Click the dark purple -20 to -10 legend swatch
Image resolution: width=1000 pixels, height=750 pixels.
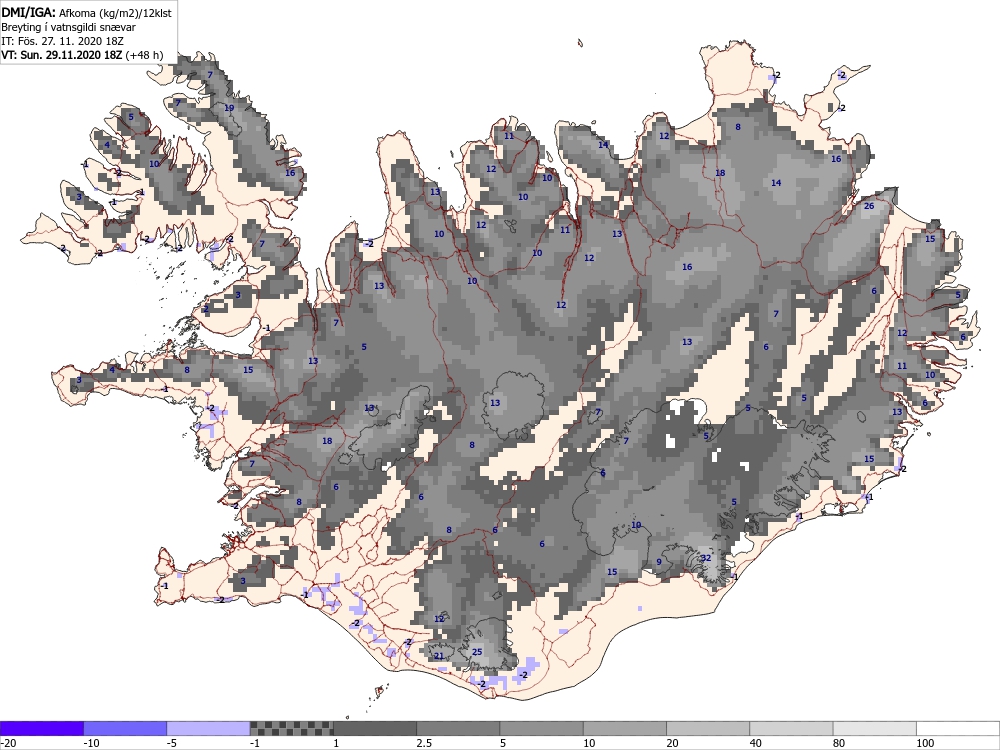(41, 728)
